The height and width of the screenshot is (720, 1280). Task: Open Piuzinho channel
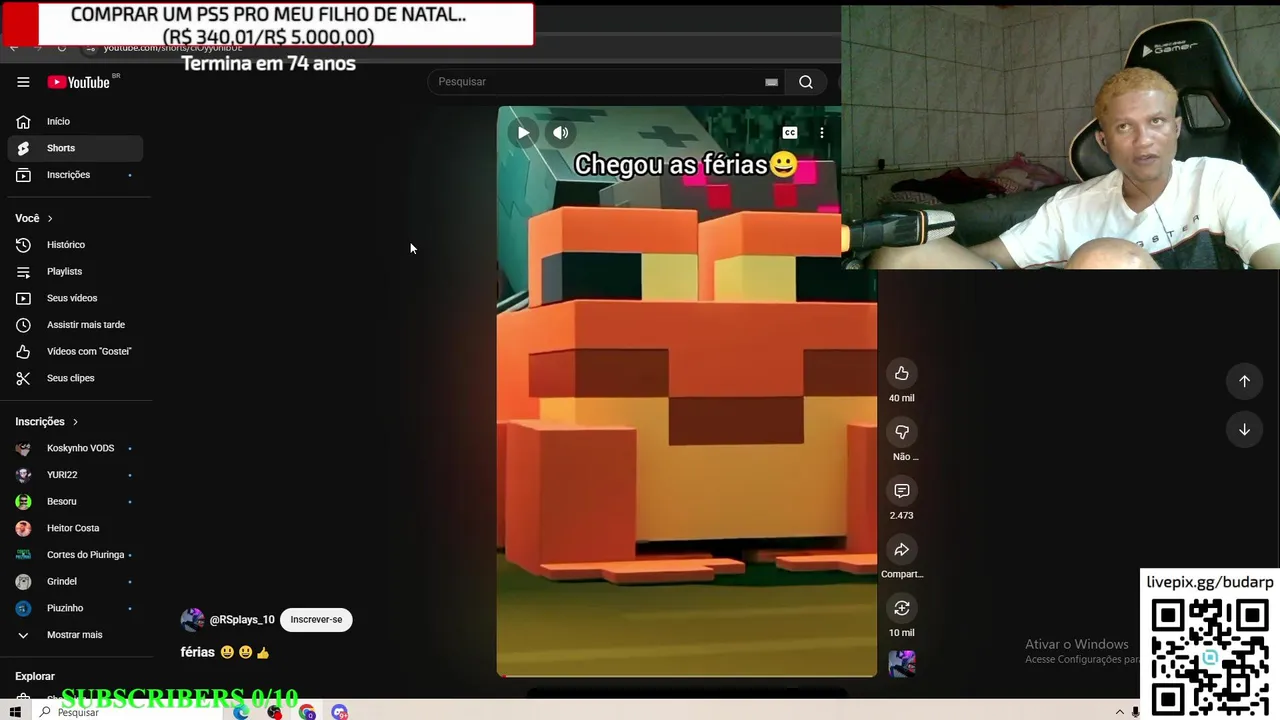pyautogui.click(x=76, y=608)
